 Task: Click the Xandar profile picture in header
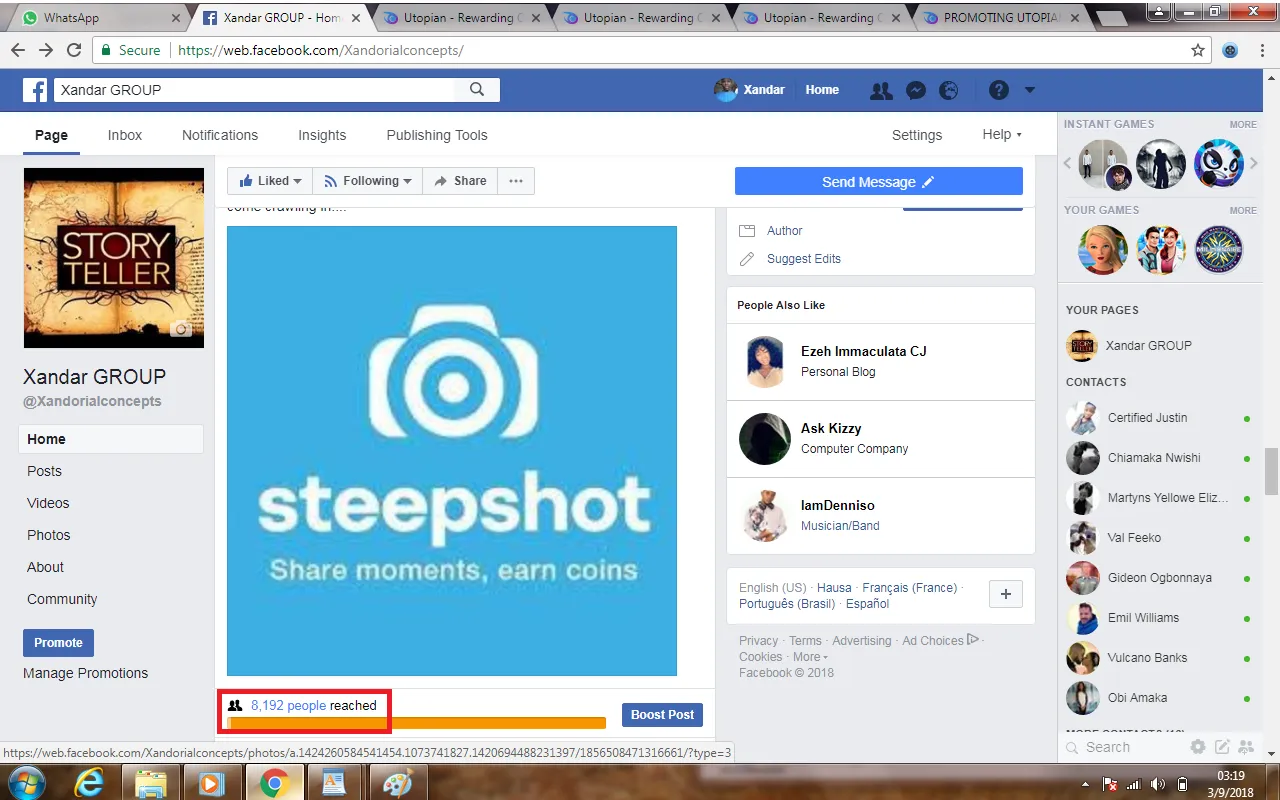tap(726, 89)
